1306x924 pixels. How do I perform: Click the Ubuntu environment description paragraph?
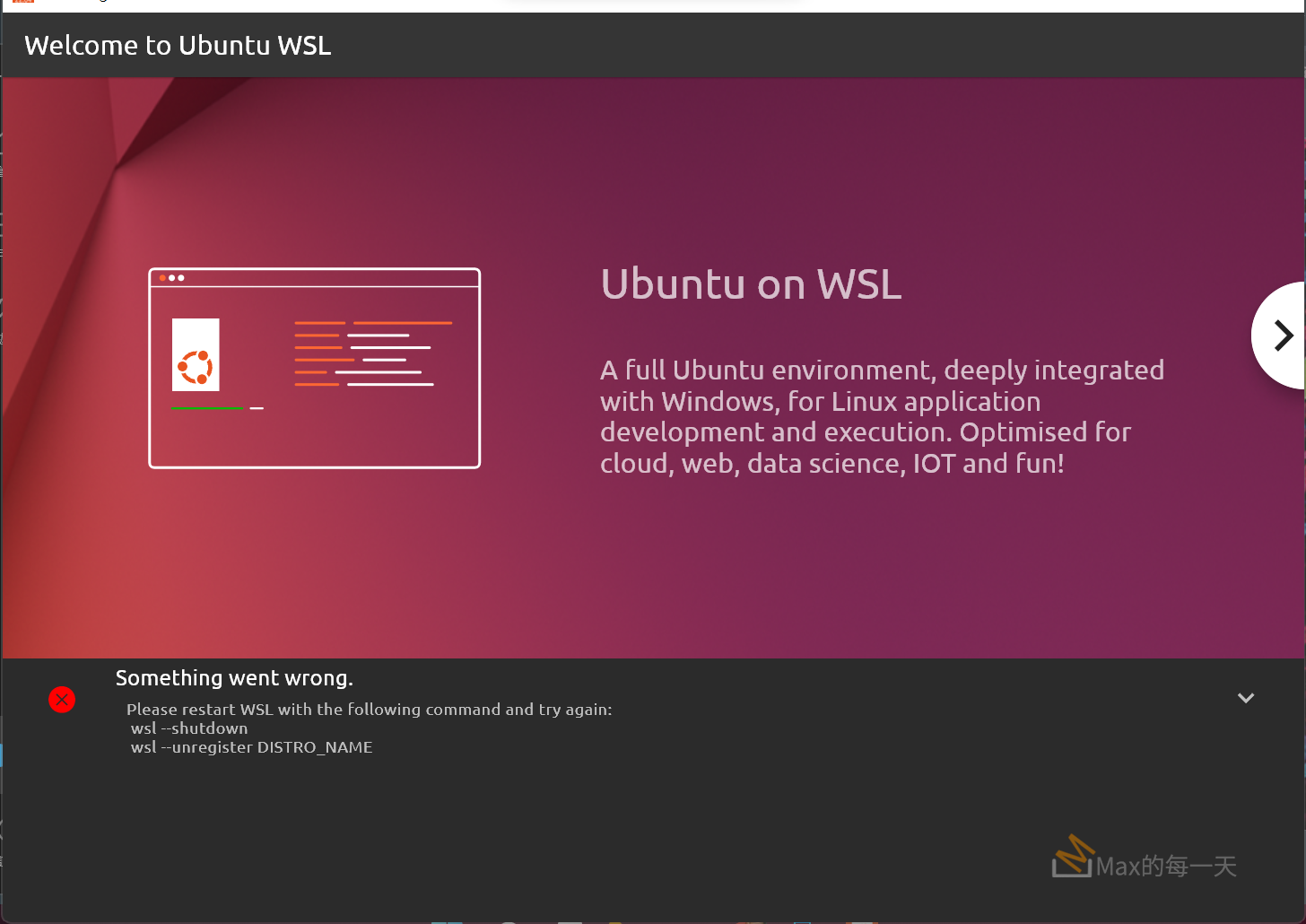click(x=882, y=417)
